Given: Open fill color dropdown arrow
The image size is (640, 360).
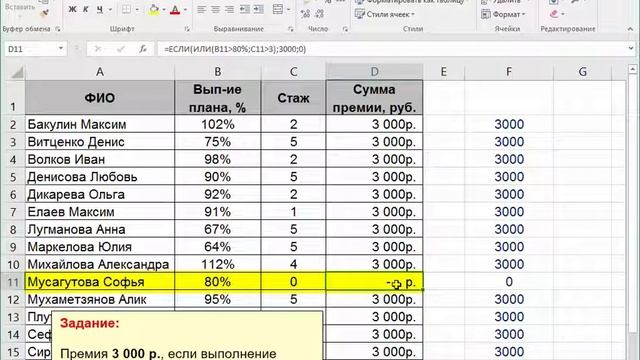Looking at the screenshot, I should pos(164,9).
